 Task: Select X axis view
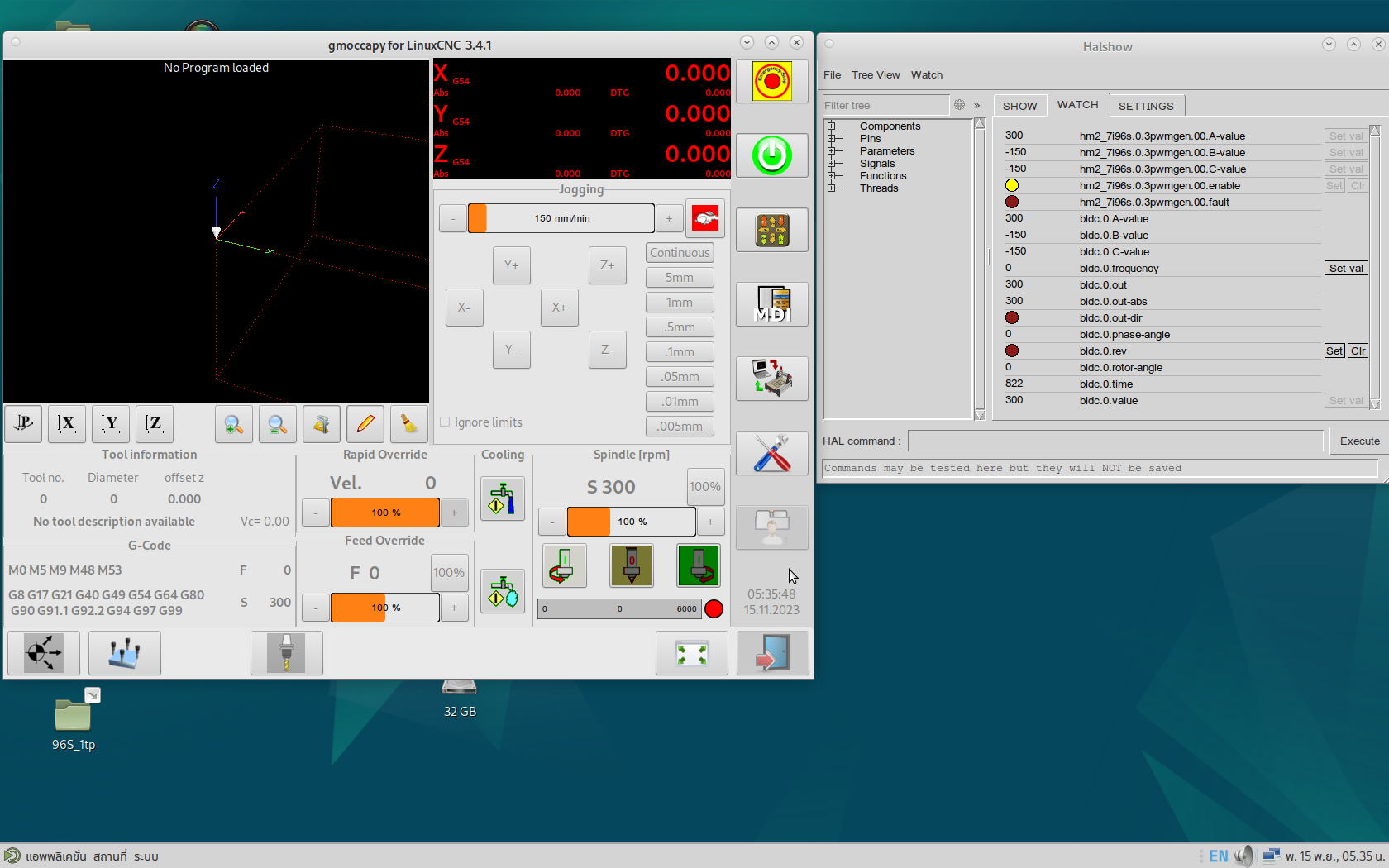67,424
